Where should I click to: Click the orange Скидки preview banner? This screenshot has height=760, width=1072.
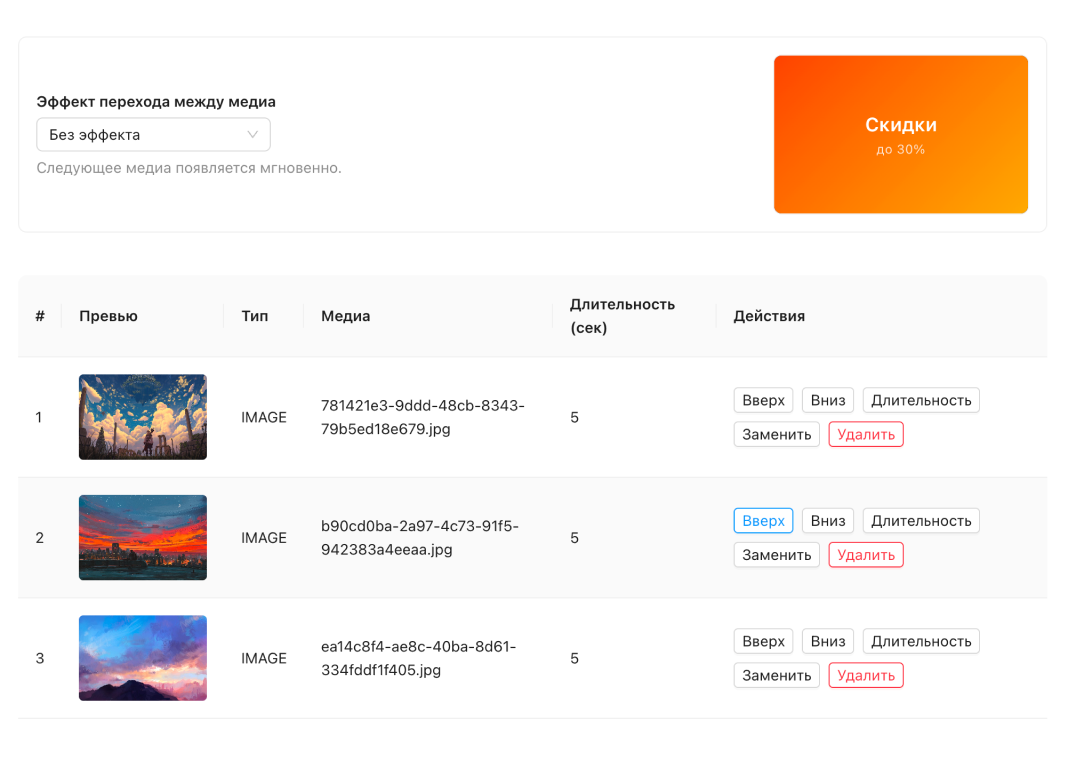pos(900,134)
